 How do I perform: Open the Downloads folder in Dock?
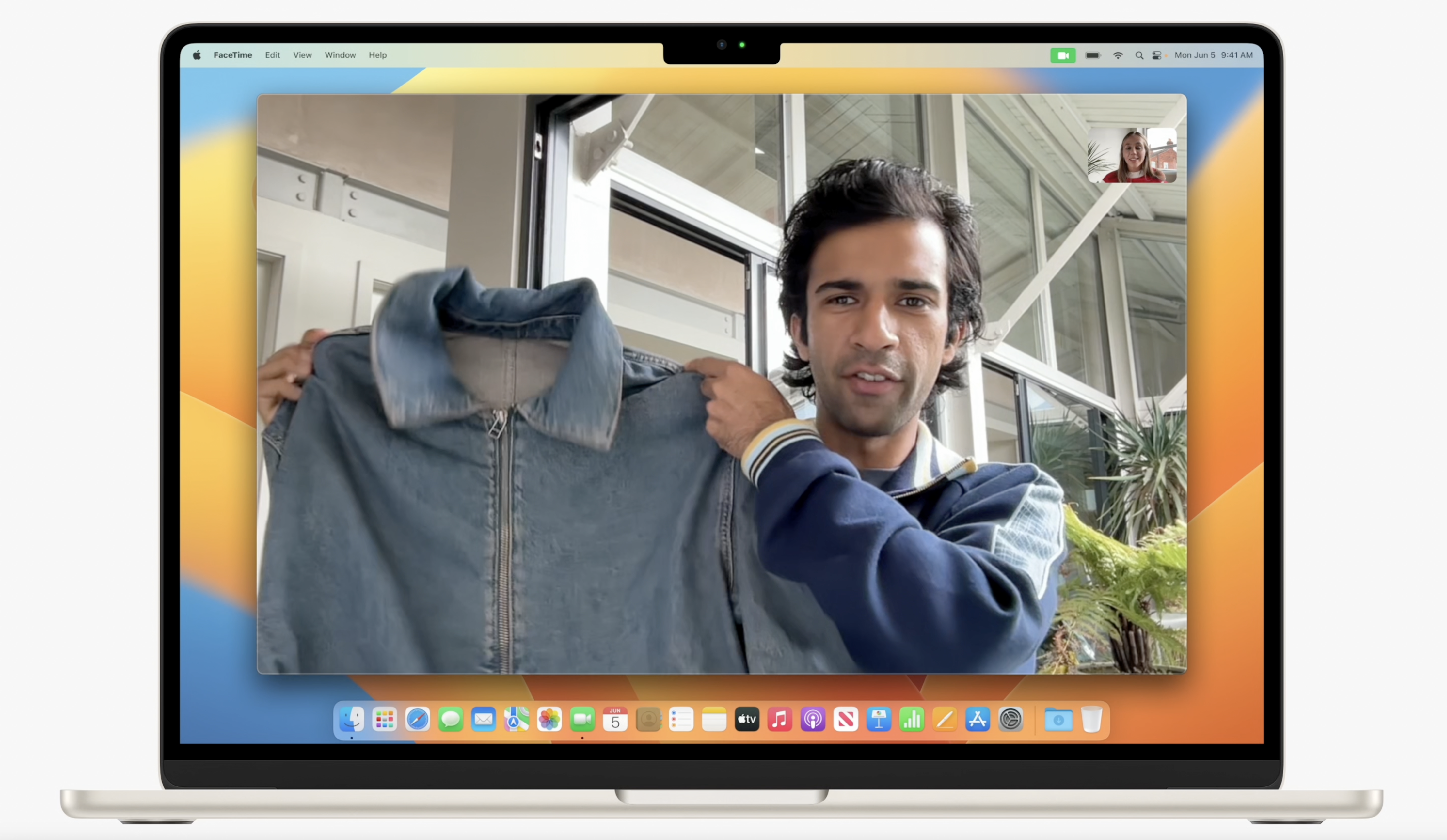(x=1058, y=719)
